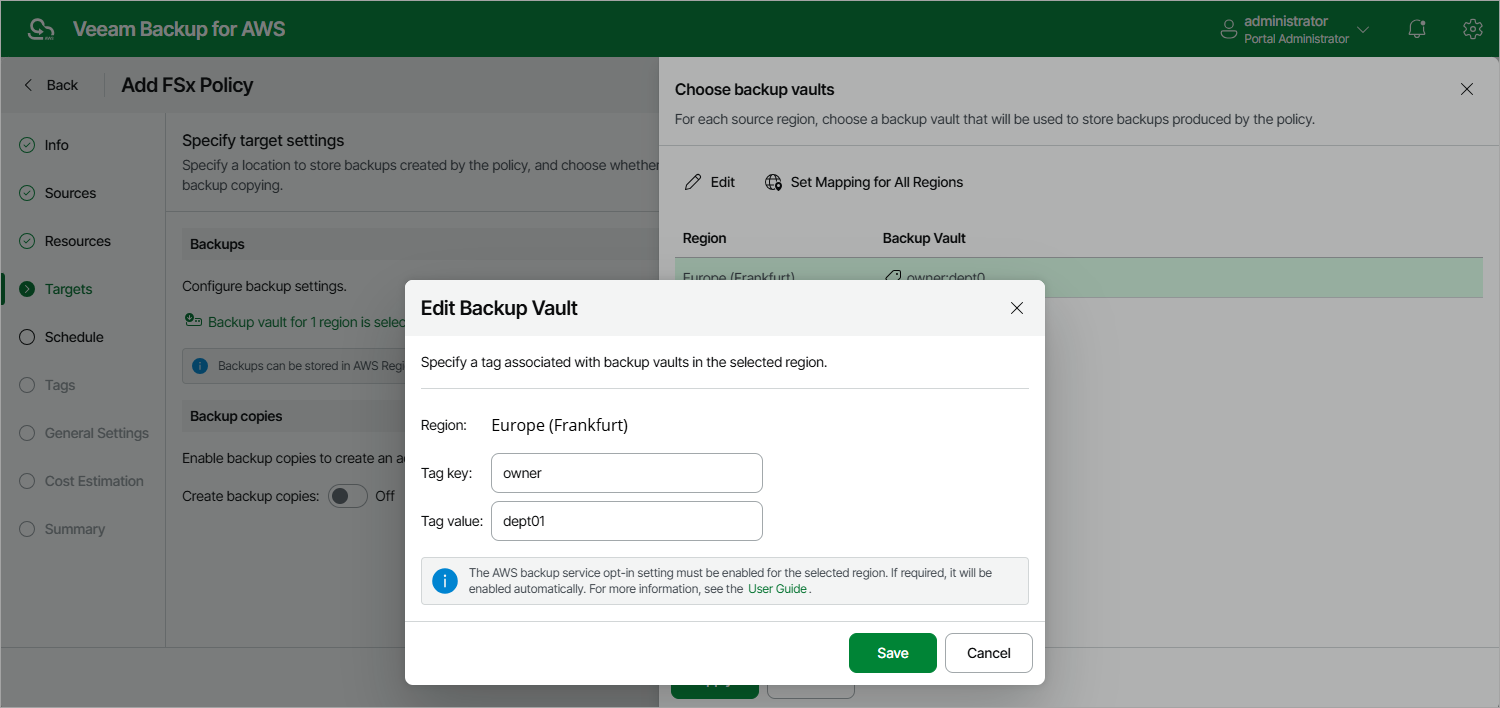Open the Sources wizard step
The image size is (1500, 708).
70,193
